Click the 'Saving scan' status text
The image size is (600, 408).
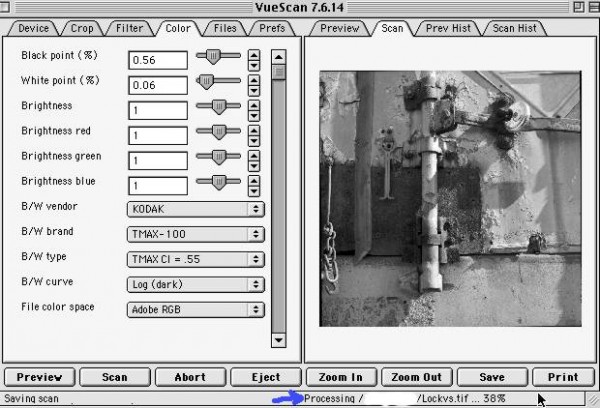[31, 398]
